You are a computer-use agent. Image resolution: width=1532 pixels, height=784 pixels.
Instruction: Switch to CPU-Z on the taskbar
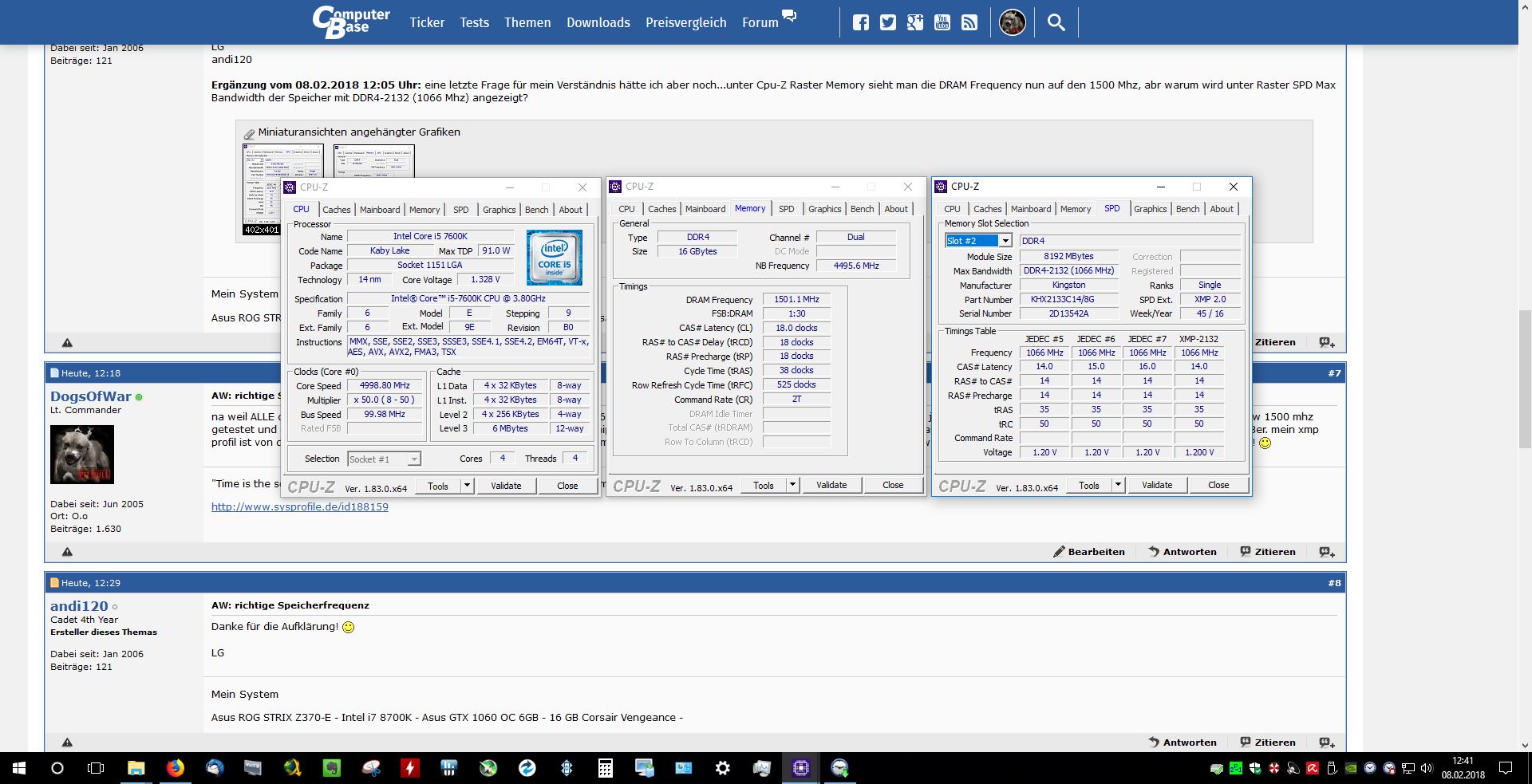tap(800, 768)
